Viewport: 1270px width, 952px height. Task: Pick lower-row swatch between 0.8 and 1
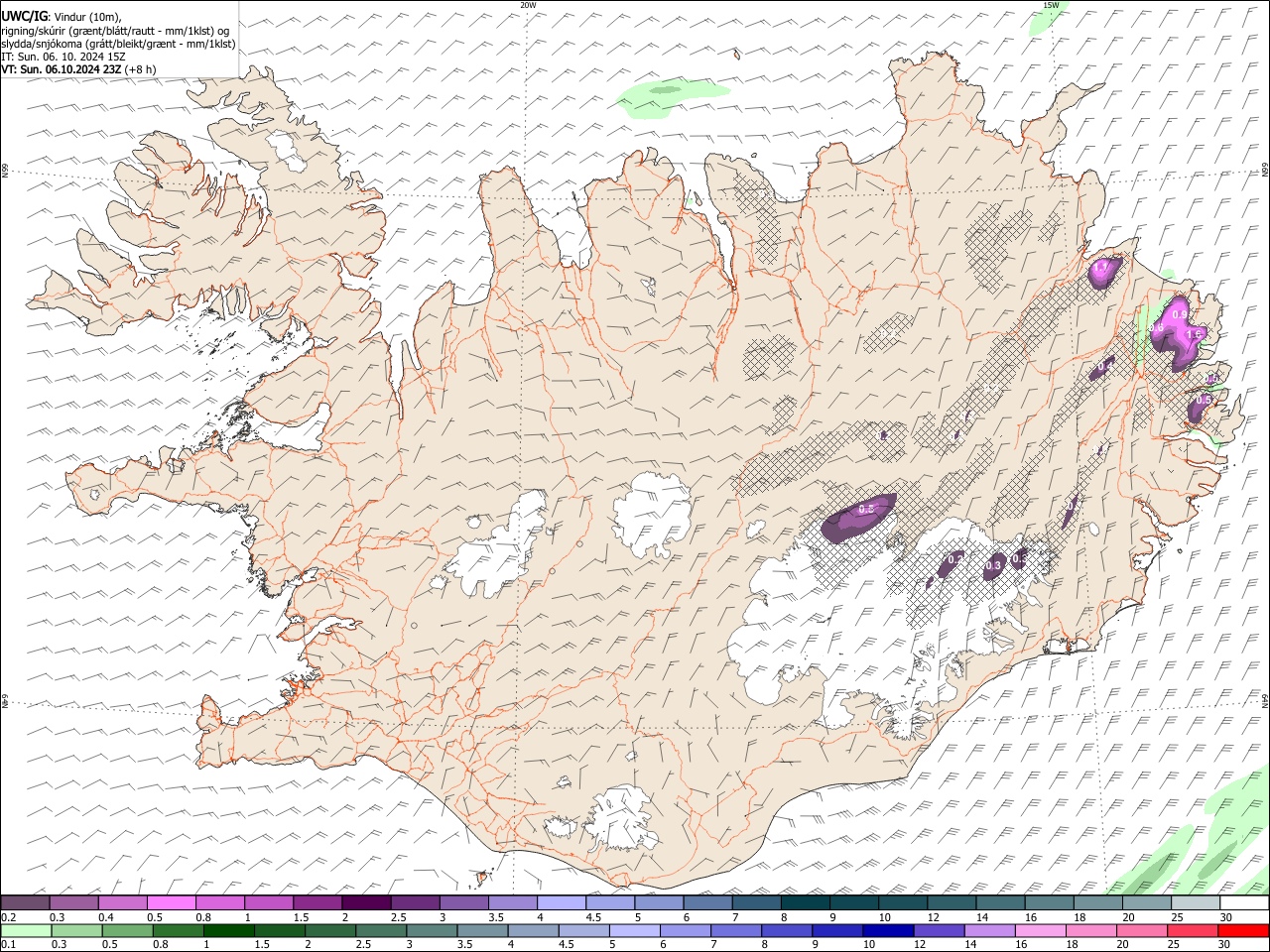coord(178,930)
